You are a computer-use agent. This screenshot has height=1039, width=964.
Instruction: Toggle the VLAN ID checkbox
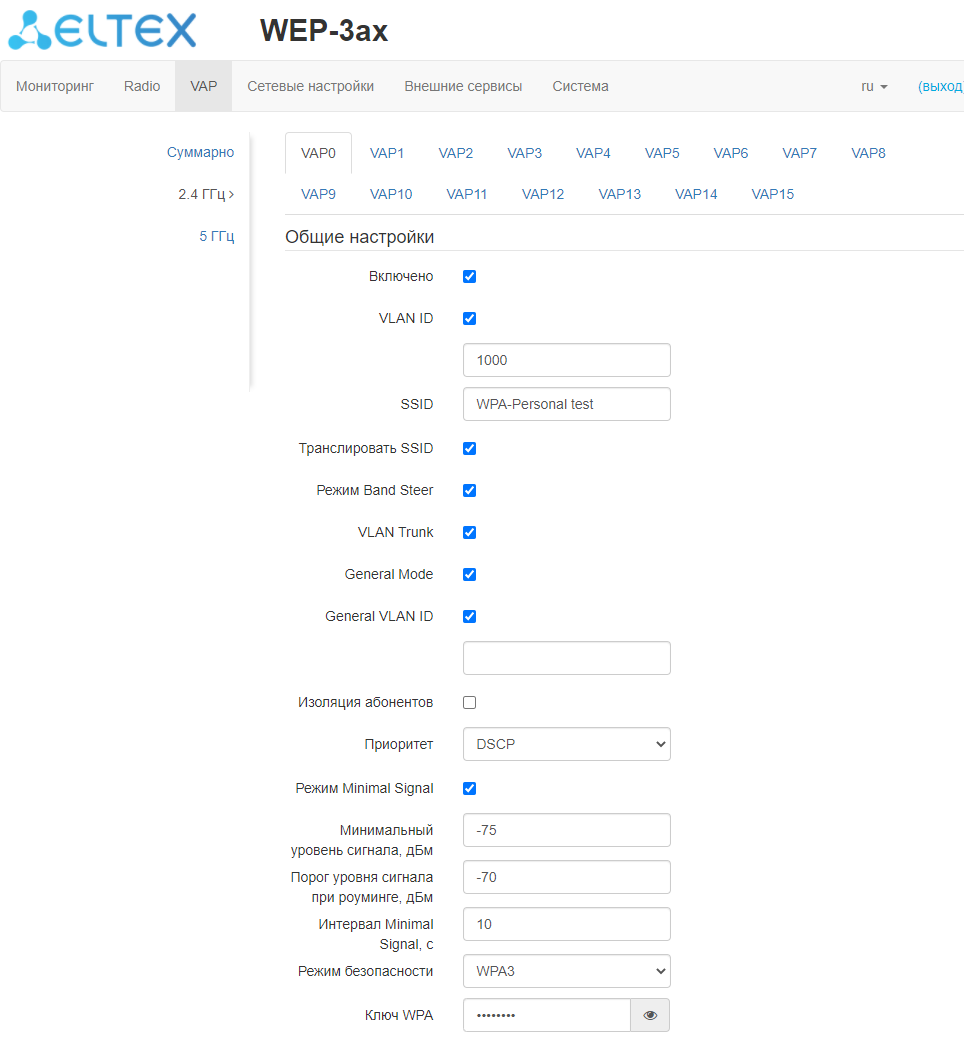470,319
